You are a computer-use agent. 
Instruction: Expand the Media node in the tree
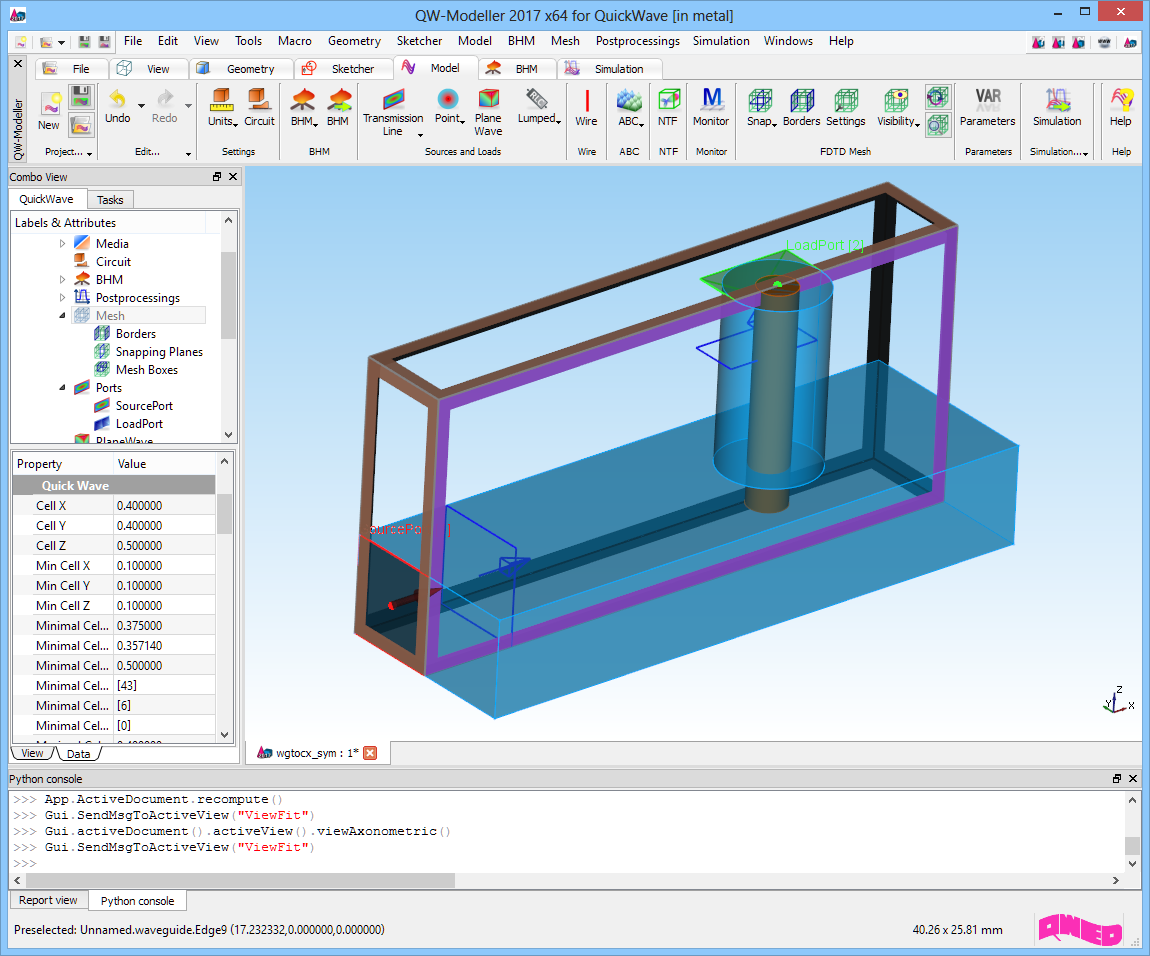point(62,244)
